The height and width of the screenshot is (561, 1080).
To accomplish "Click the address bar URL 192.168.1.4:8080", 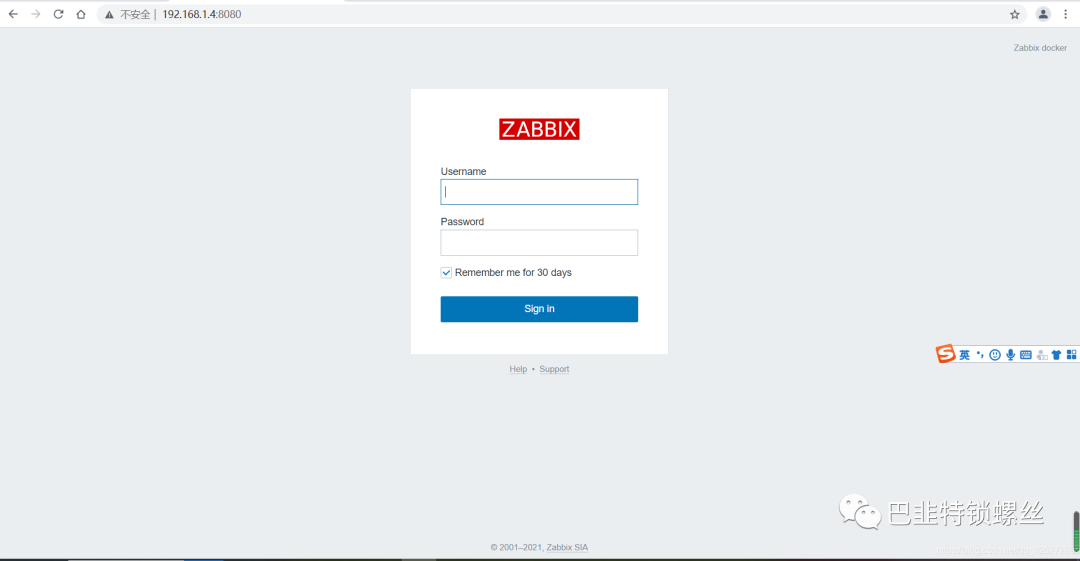I will click(202, 14).
